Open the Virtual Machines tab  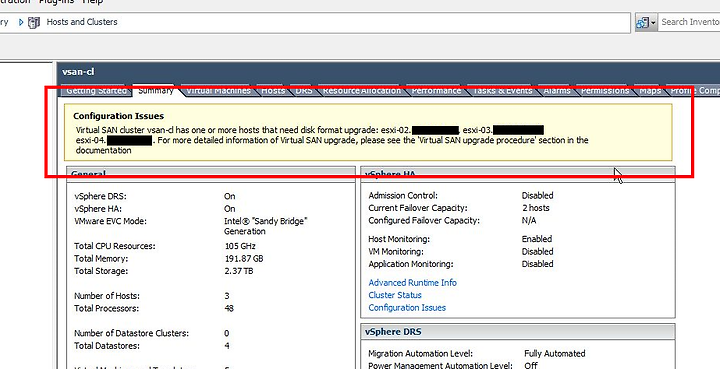(x=219, y=90)
